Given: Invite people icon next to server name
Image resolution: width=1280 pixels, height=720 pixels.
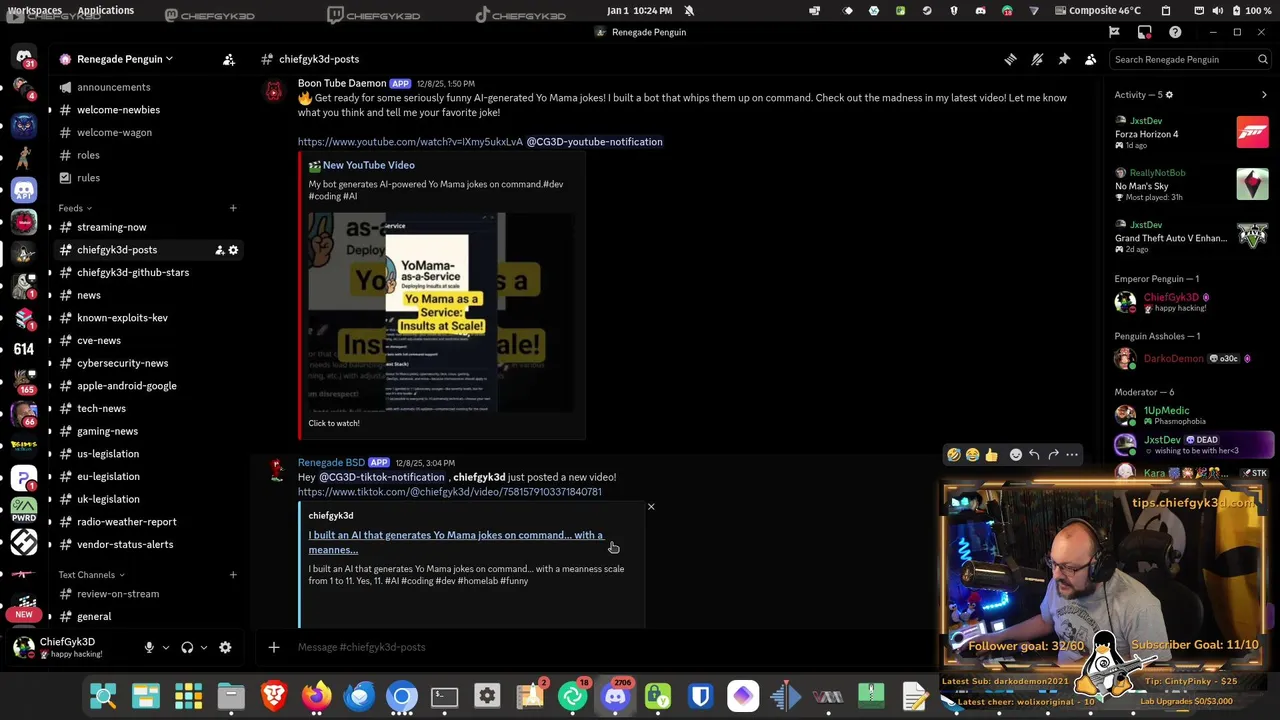Looking at the screenshot, I should [x=229, y=59].
